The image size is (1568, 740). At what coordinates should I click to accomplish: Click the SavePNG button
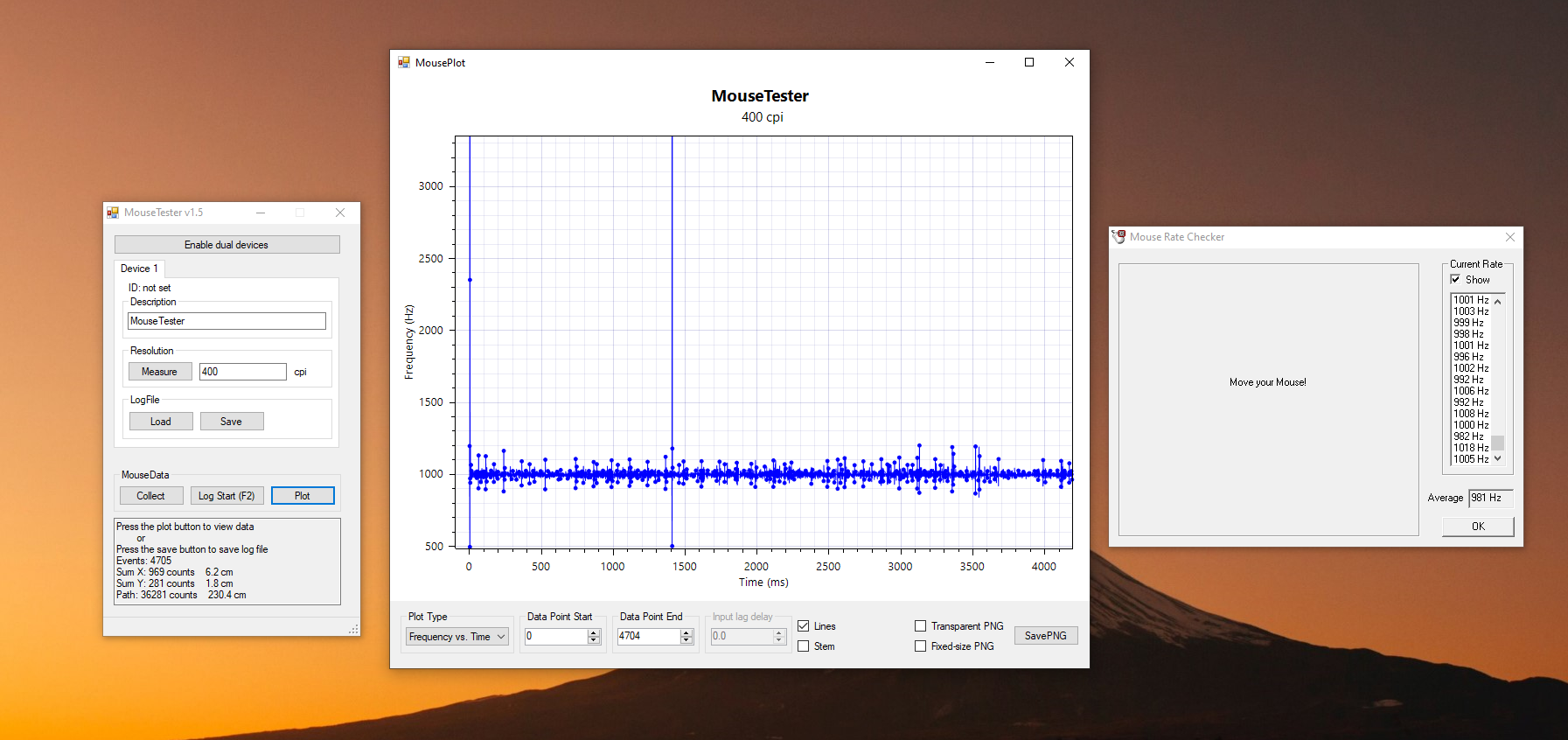[1045, 636]
